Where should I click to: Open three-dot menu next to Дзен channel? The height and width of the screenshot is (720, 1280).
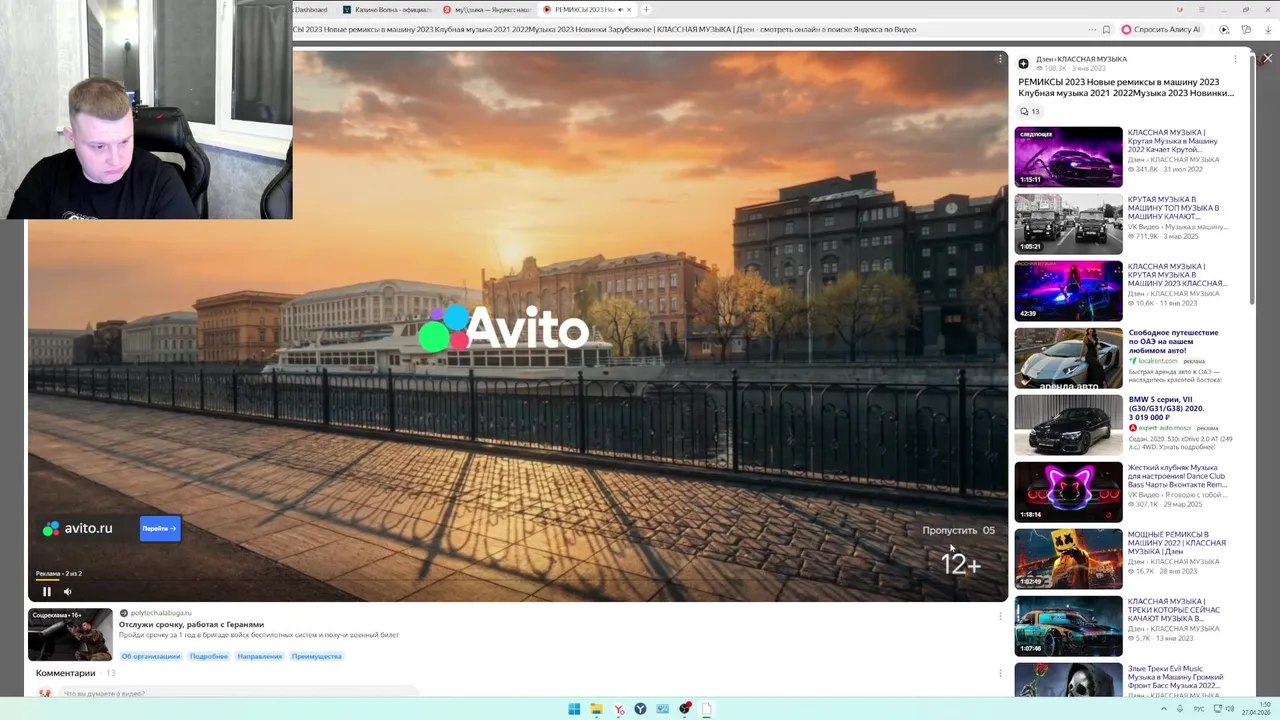pyautogui.click(x=1235, y=59)
